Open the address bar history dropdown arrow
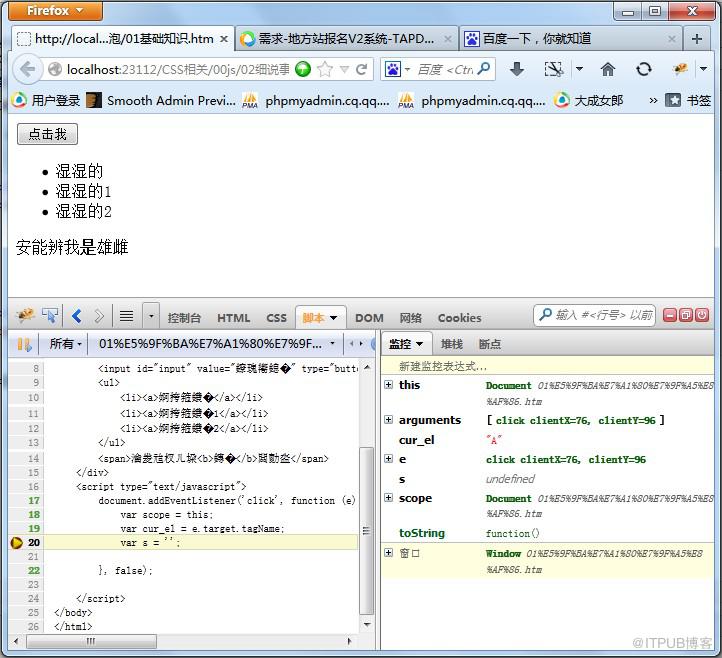This screenshot has width=722, height=658. (x=344, y=70)
